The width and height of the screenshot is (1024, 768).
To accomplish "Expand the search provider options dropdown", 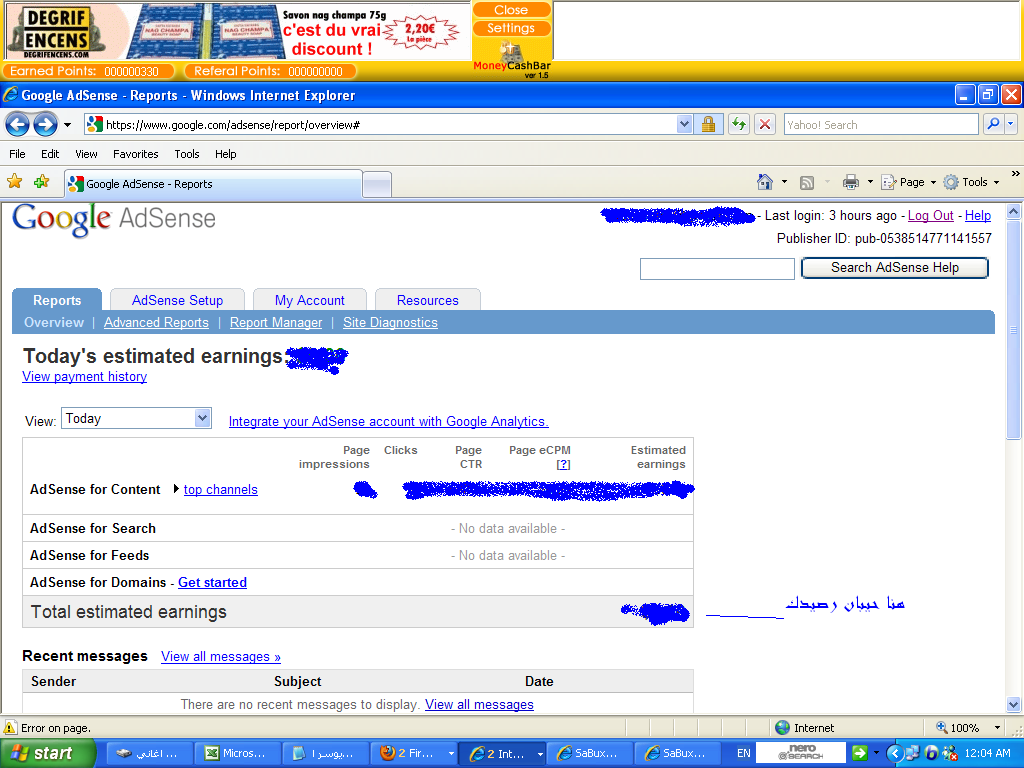I will [x=1011, y=124].
